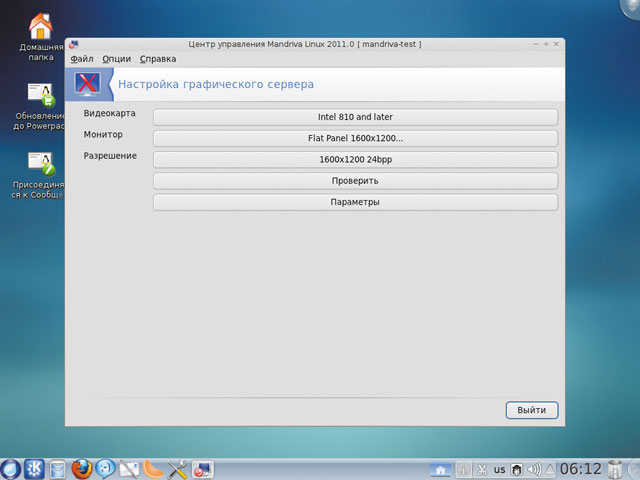Click the device notifier tray icon
Screen dimensions: 640x480
click(x=517, y=470)
